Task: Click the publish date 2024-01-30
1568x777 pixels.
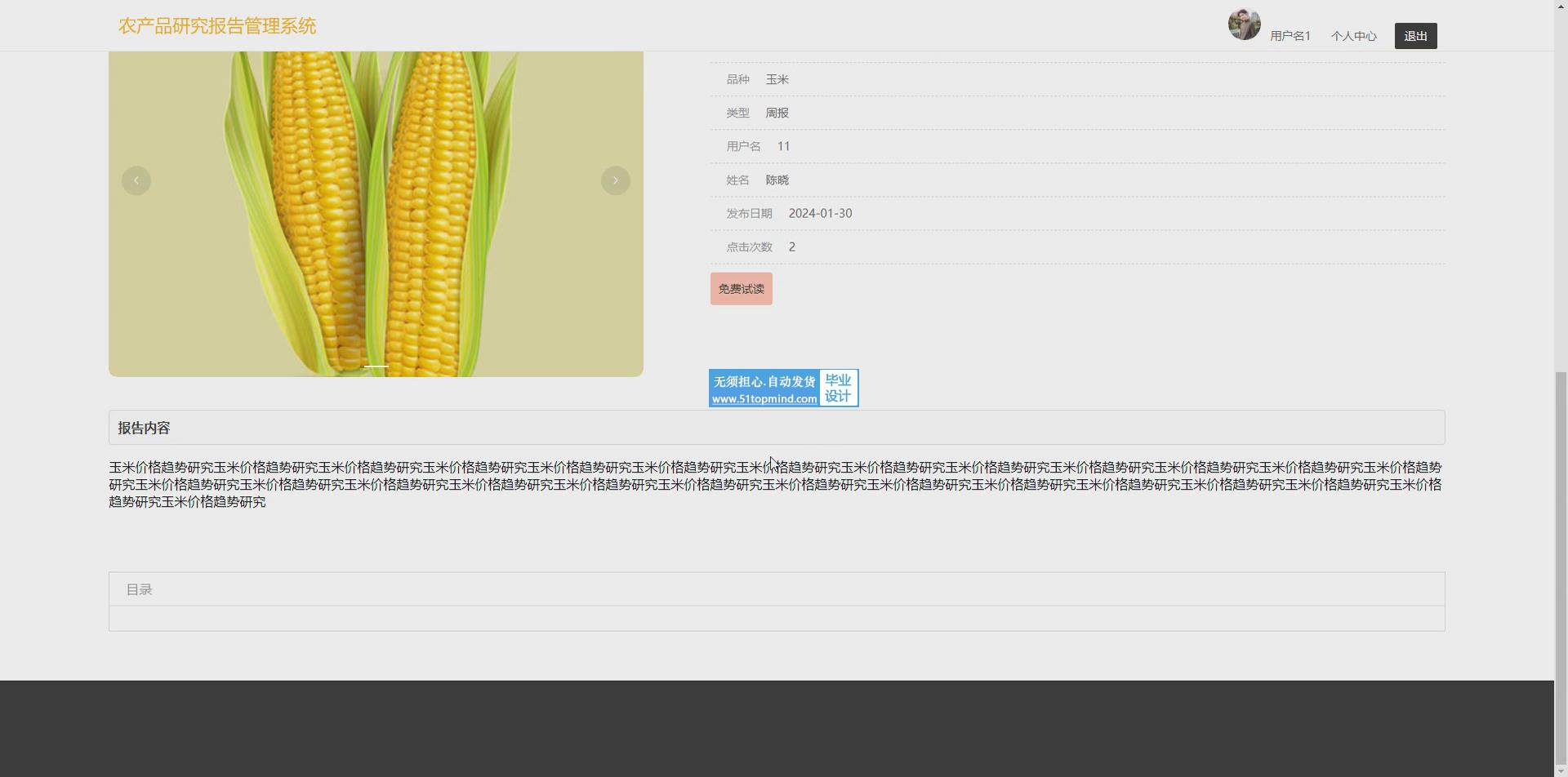Action: (x=821, y=213)
